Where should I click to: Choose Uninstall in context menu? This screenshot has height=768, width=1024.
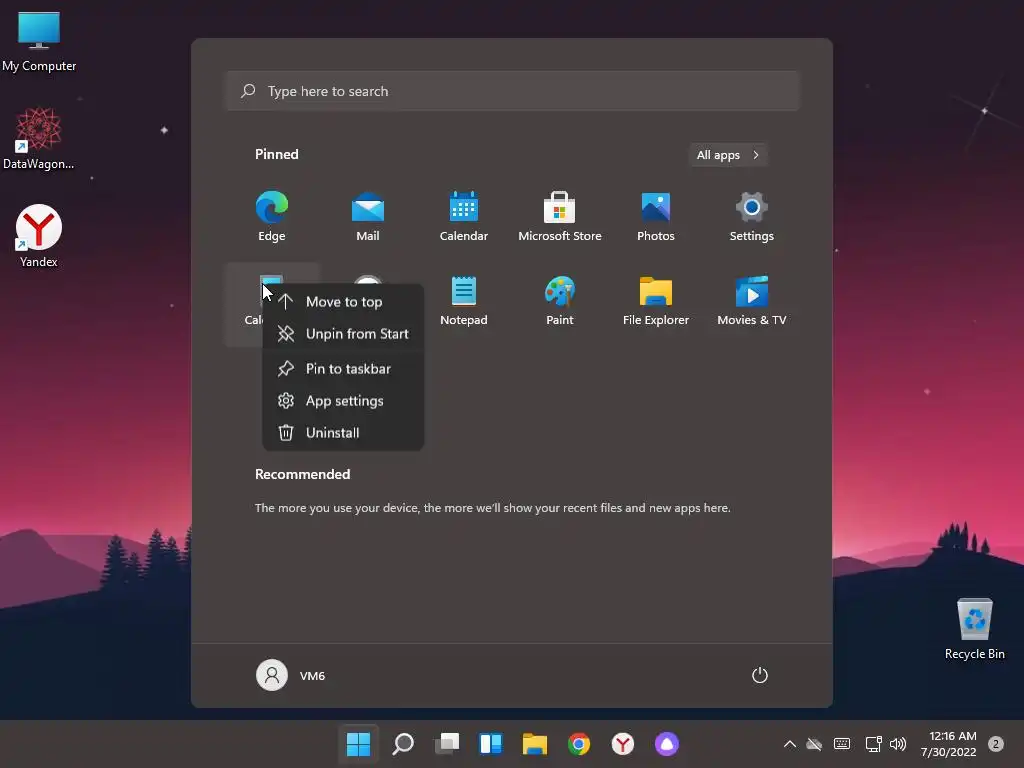pyautogui.click(x=344, y=433)
